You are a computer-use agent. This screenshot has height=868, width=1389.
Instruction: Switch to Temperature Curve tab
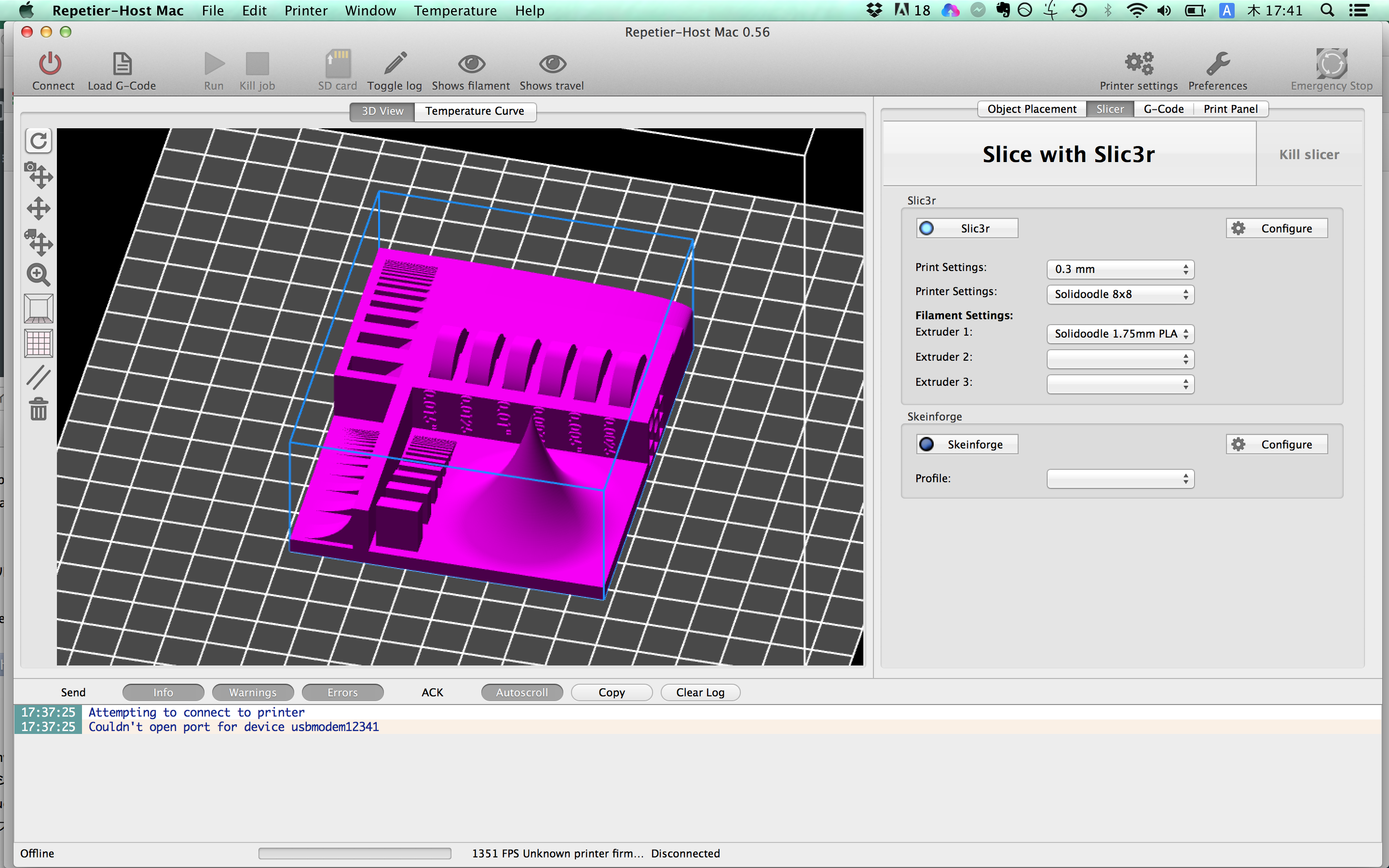tap(475, 111)
